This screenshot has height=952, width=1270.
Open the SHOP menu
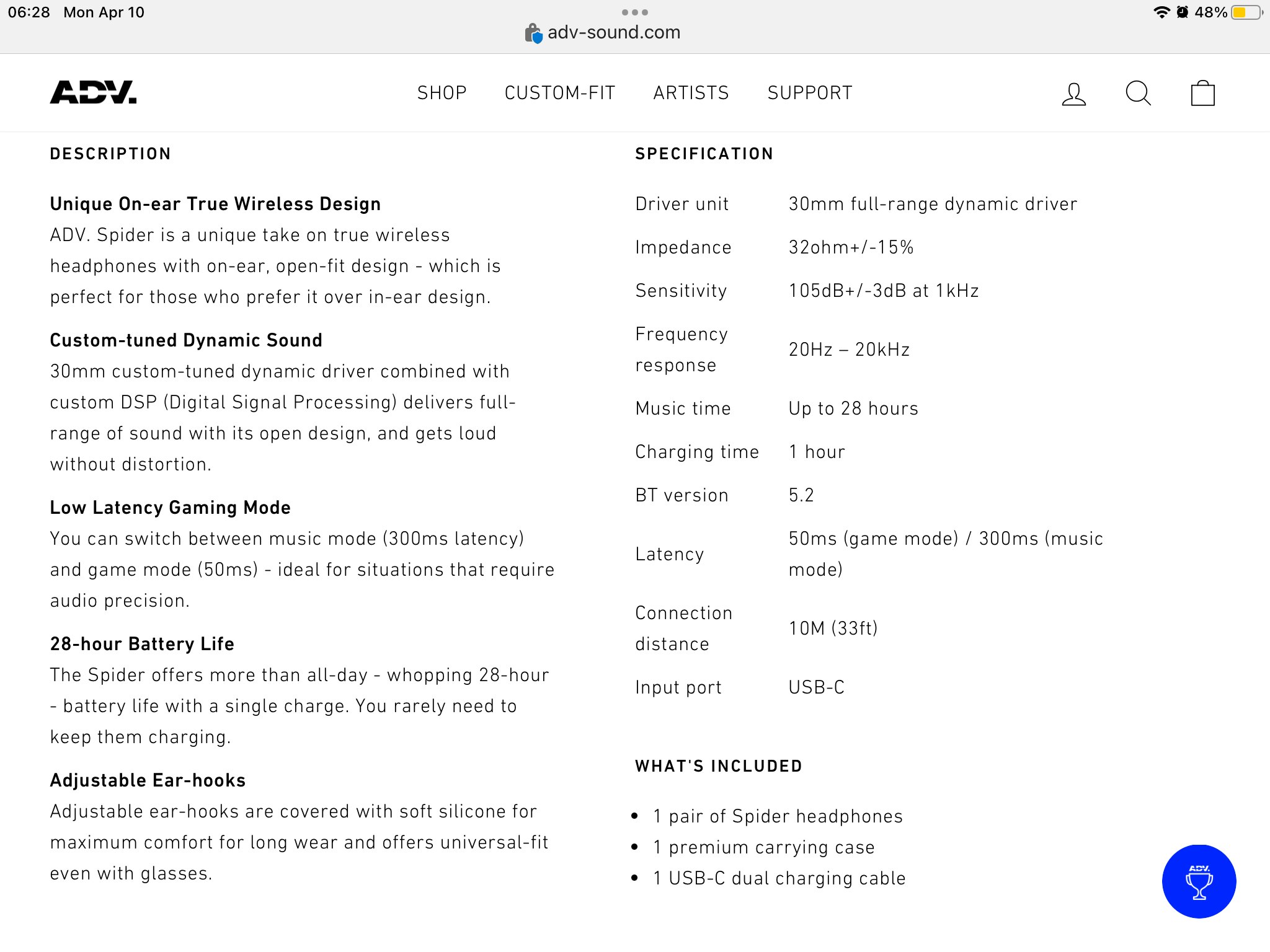point(442,93)
